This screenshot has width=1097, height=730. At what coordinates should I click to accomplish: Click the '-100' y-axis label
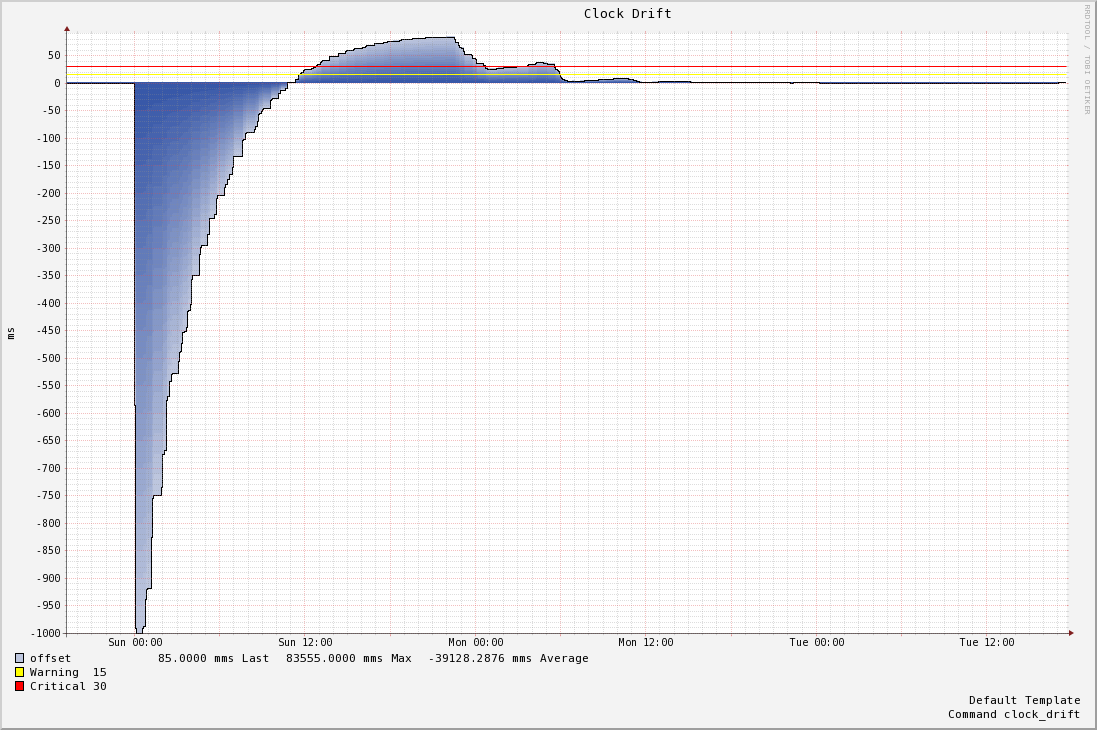pos(48,138)
